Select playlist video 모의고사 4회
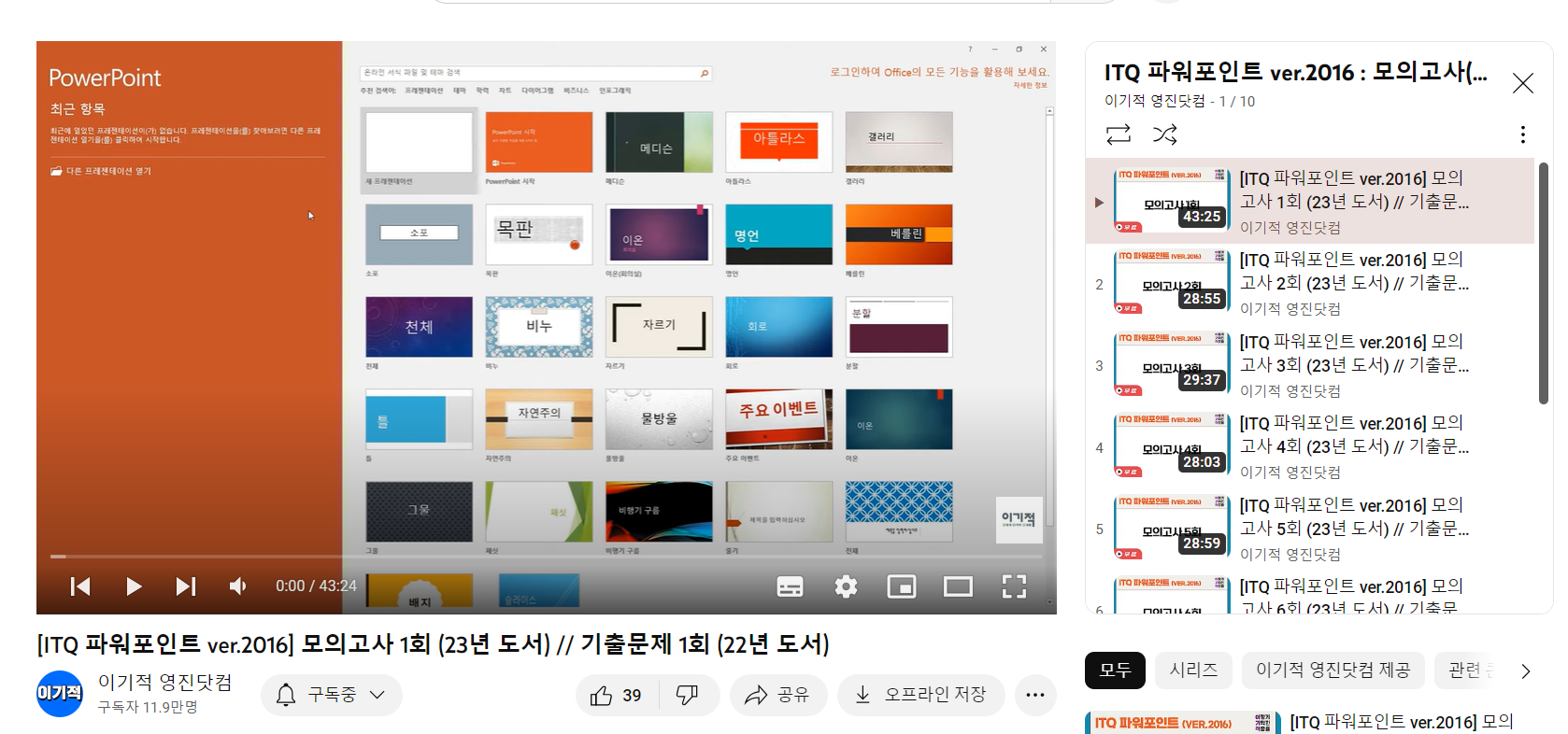 [1309, 446]
